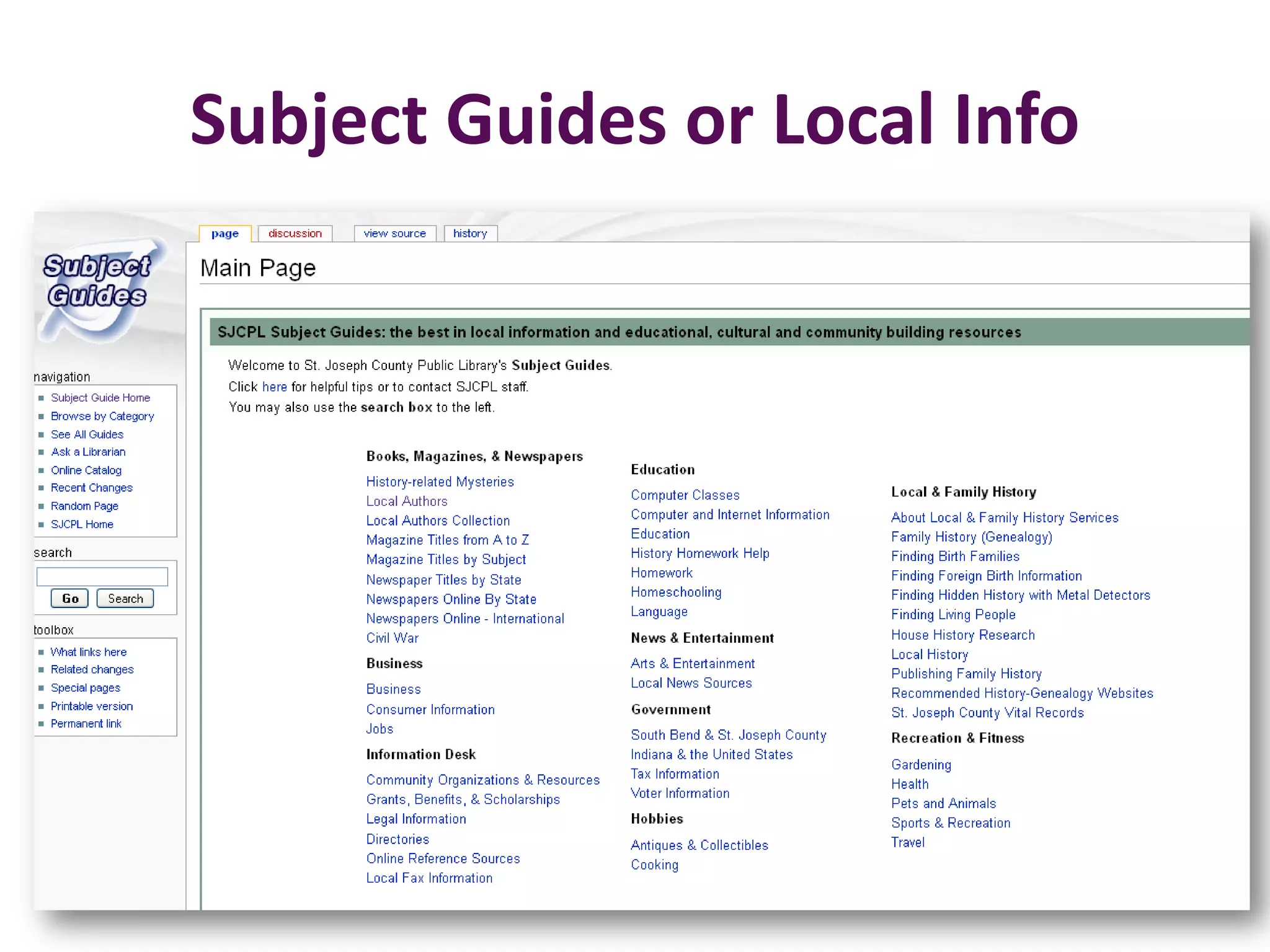This screenshot has width=1270, height=952.
Task: Click inside the sidebar search field
Action: [x=102, y=576]
